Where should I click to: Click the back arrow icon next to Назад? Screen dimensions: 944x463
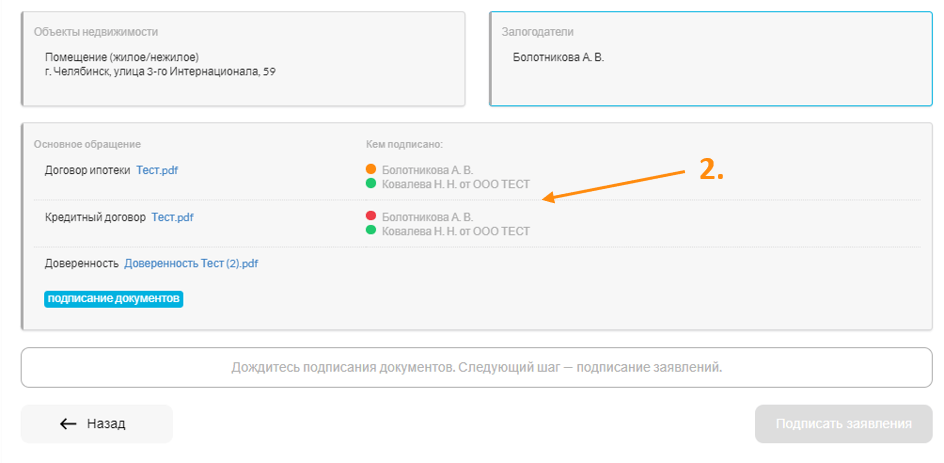(68, 424)
